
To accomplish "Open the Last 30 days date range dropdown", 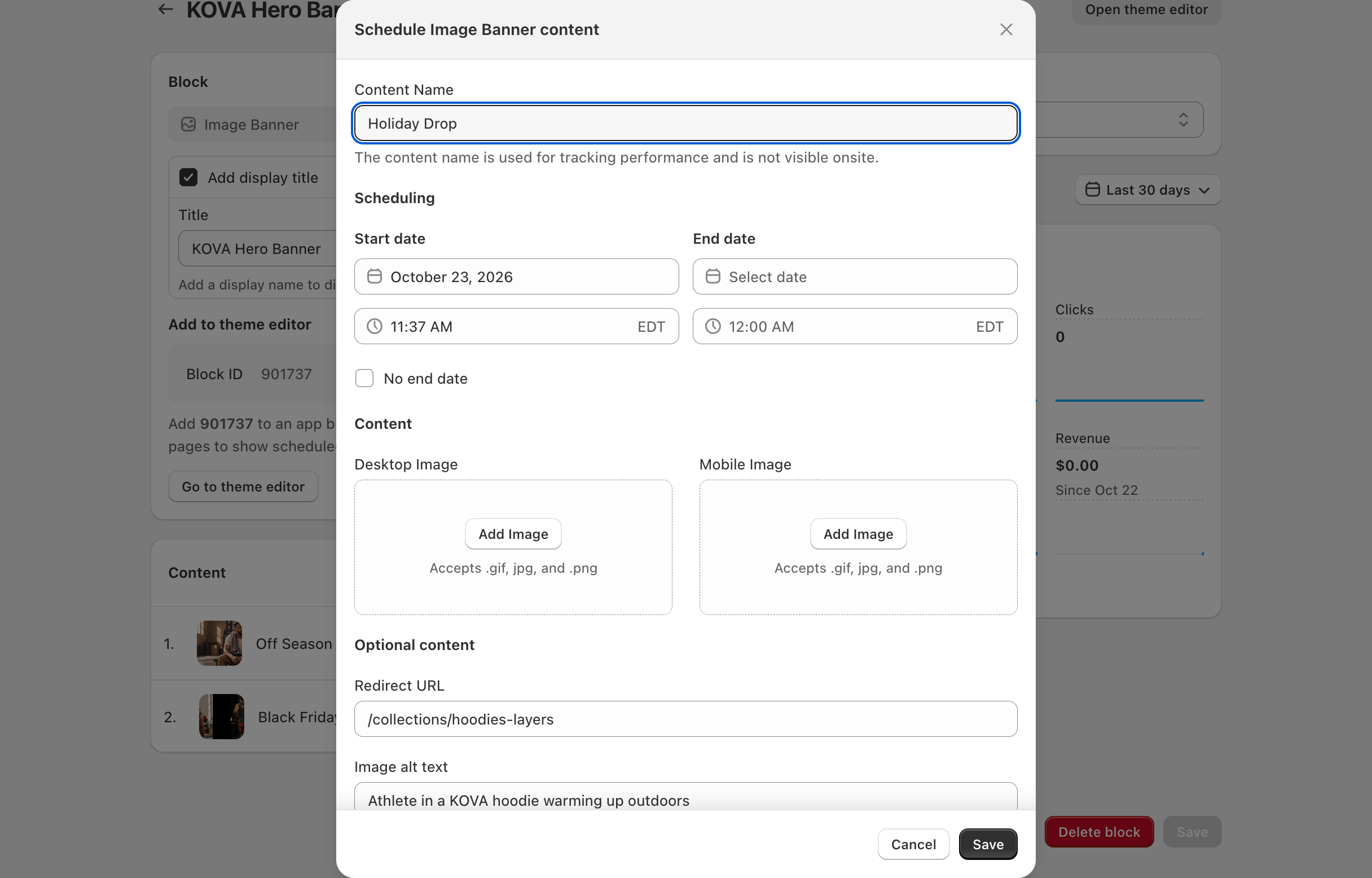I will point(1147,189).
